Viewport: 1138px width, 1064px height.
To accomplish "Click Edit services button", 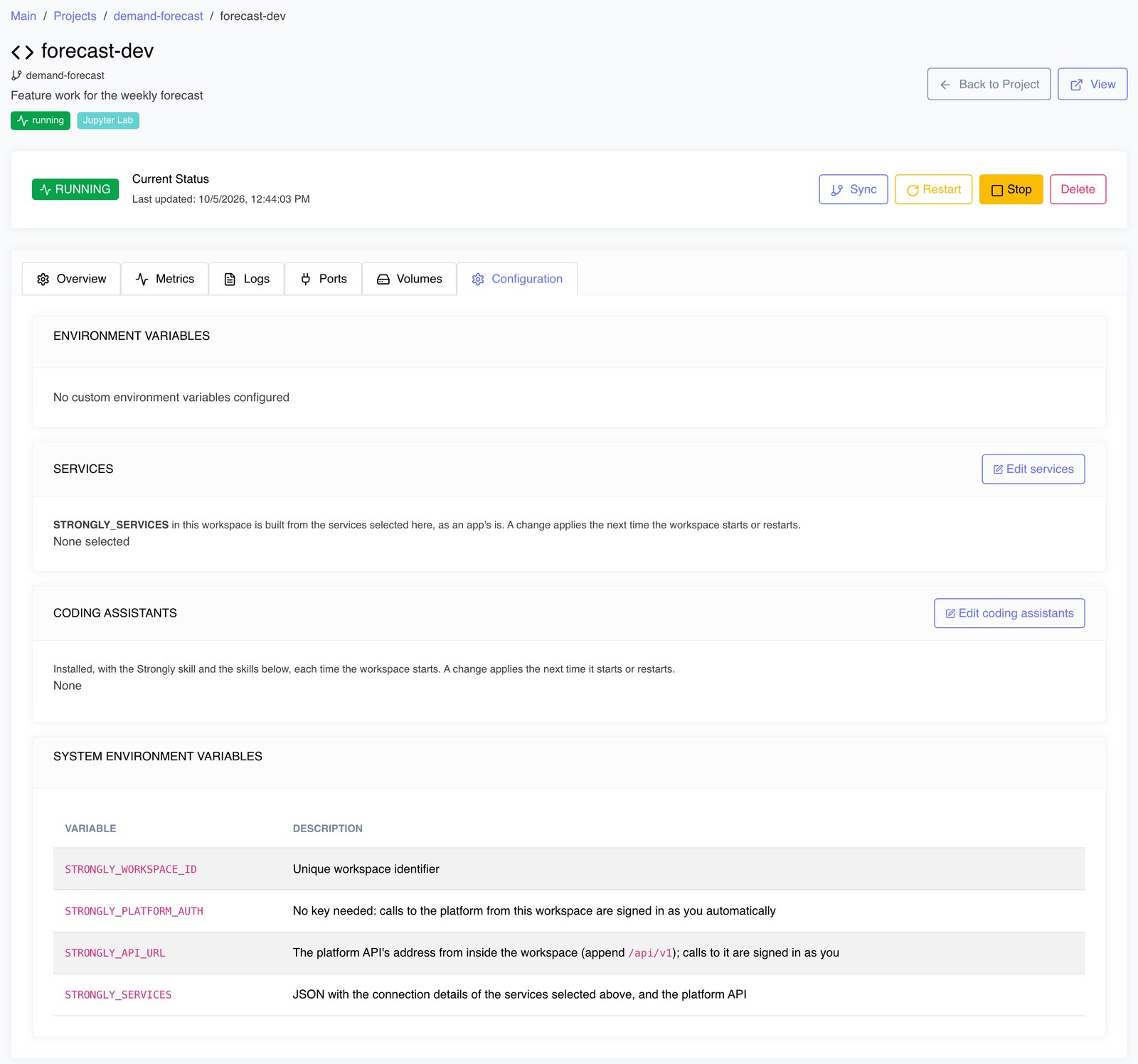I will (1033, 469).
